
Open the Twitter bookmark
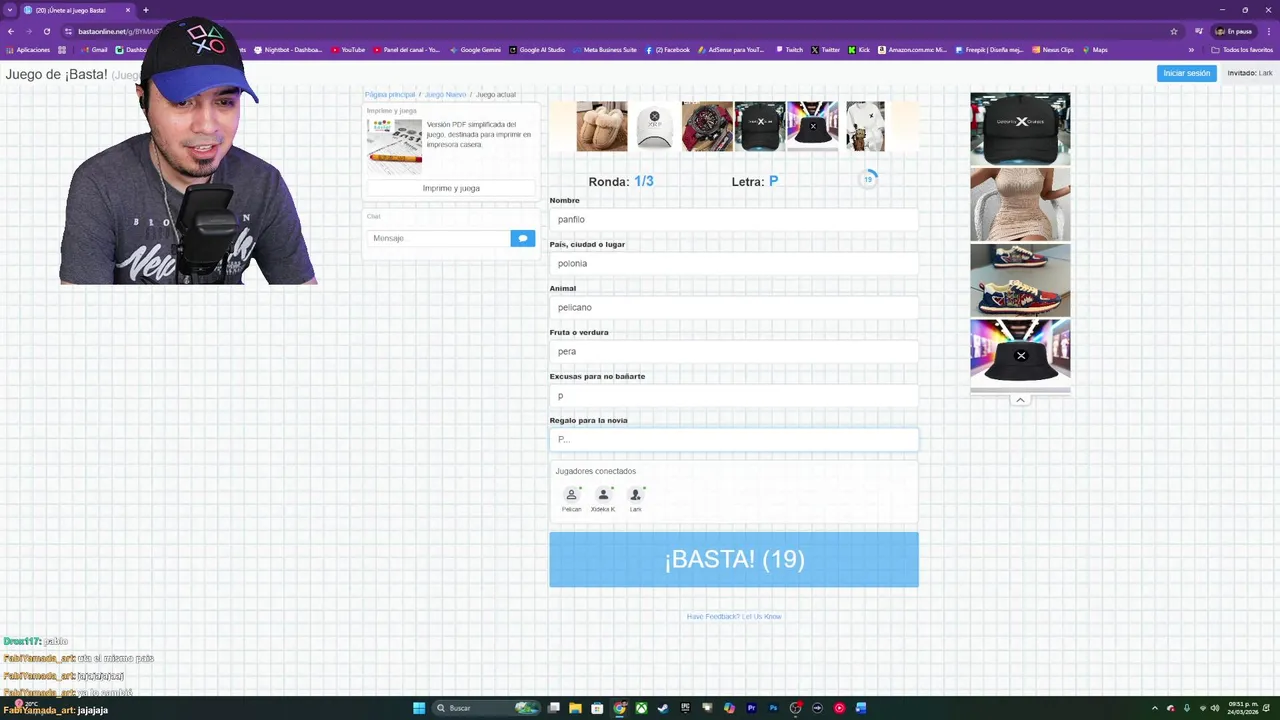point(825,50)
